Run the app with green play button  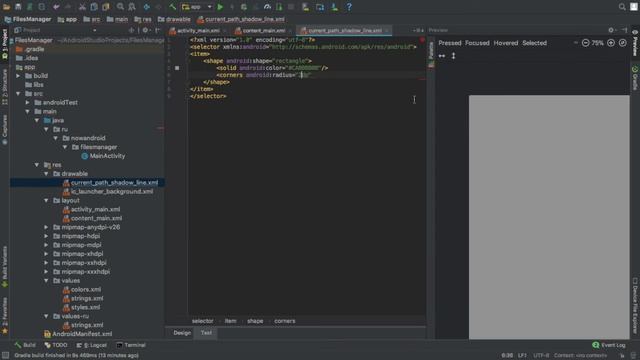point(220,7)
